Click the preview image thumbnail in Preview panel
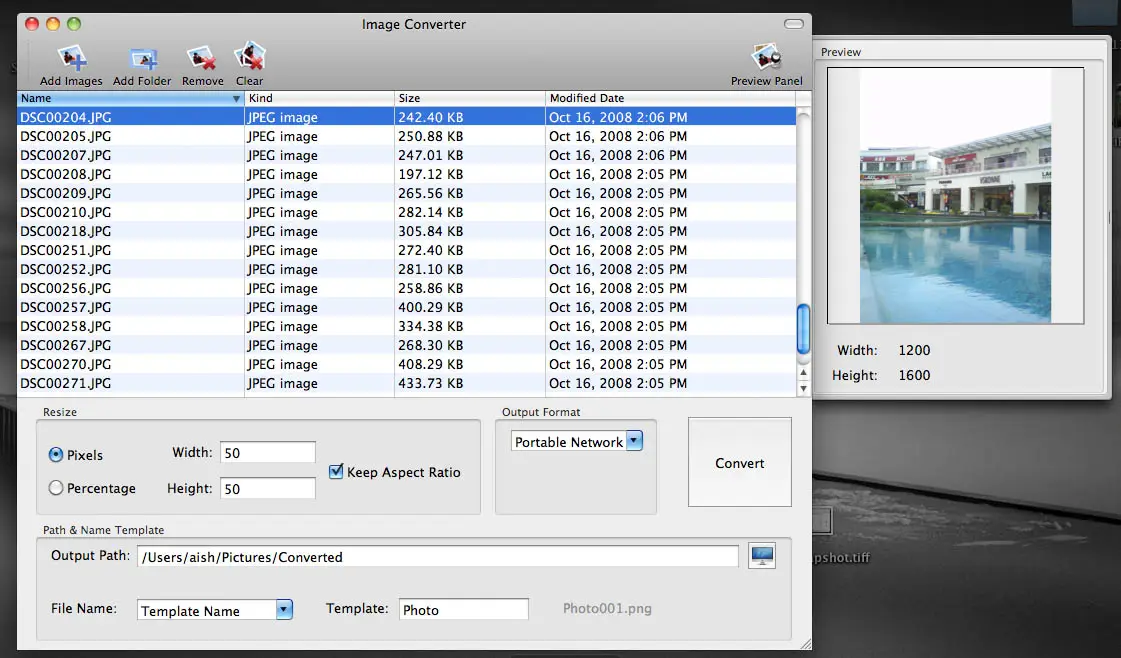This screenshot has width=1121, height=658. pyautogui.click(x=955, y=195)
